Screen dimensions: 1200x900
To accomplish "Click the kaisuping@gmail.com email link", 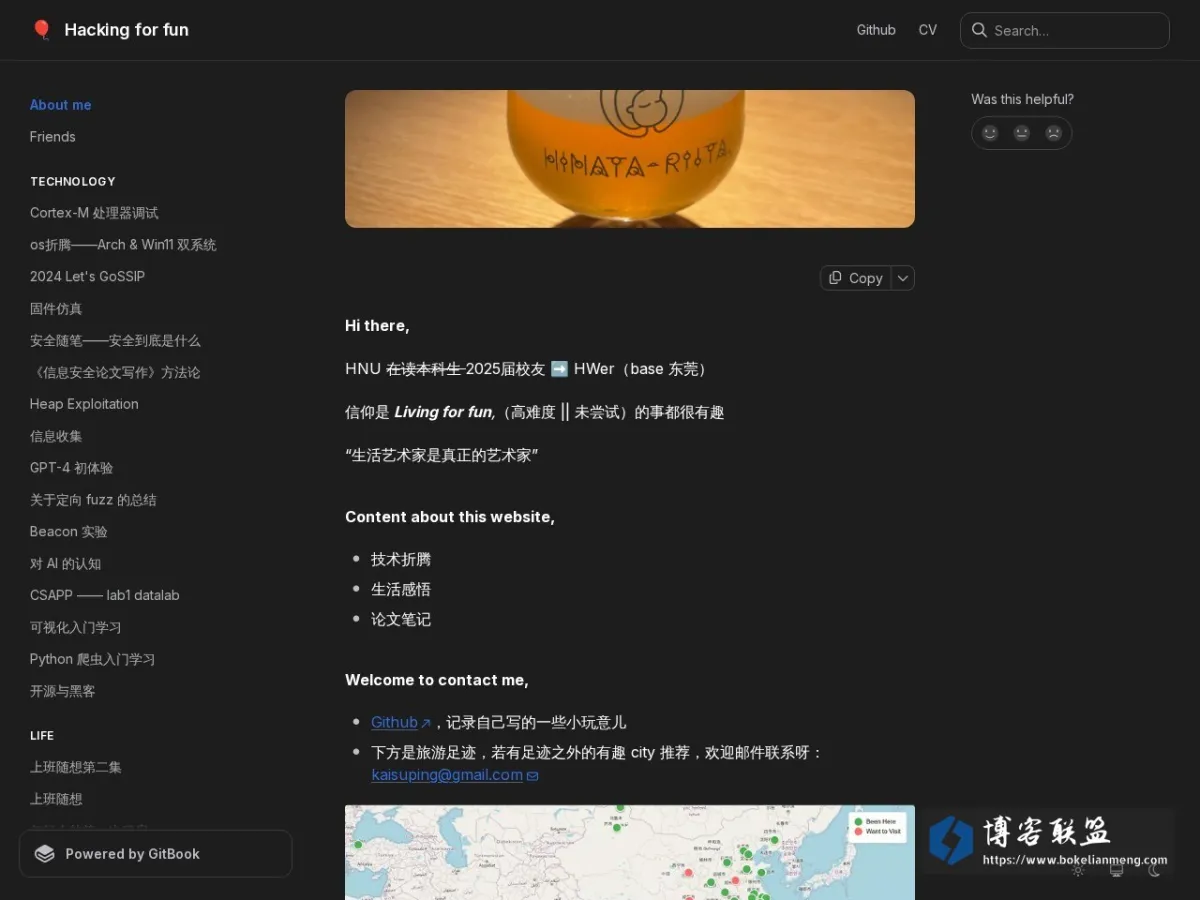I will [447, 775].
